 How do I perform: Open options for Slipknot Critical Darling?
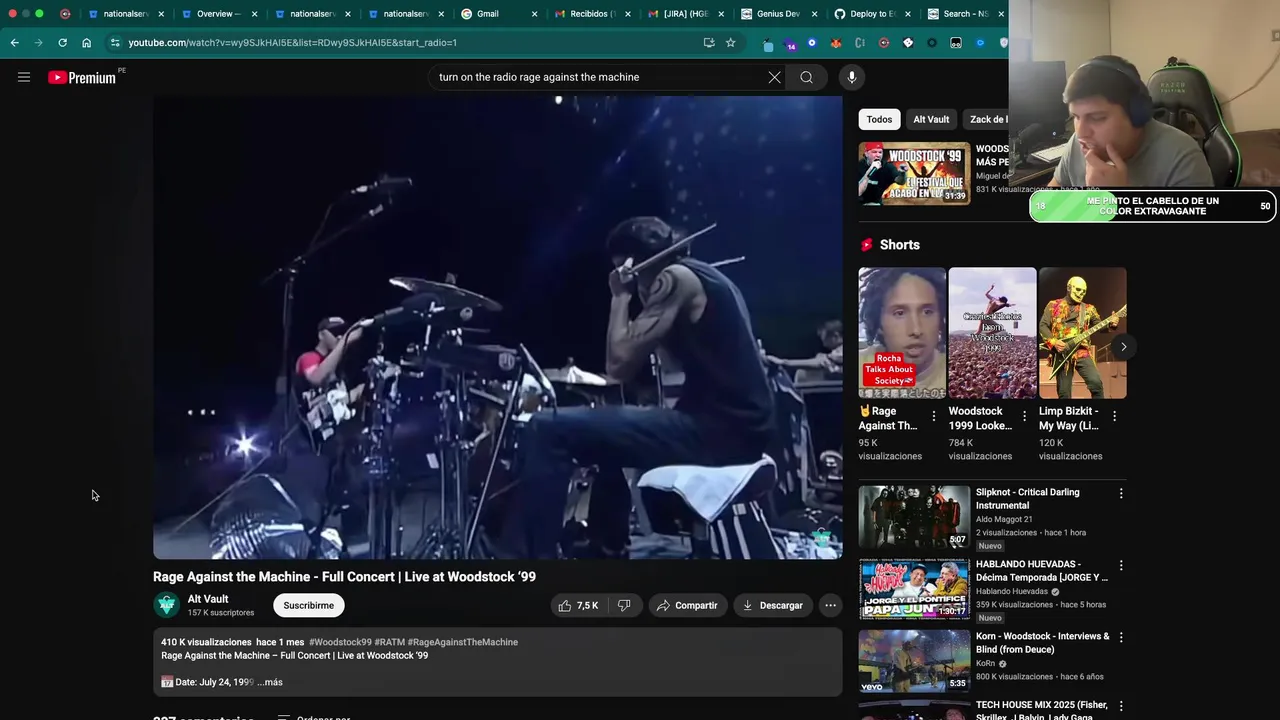coord(1121,493)
